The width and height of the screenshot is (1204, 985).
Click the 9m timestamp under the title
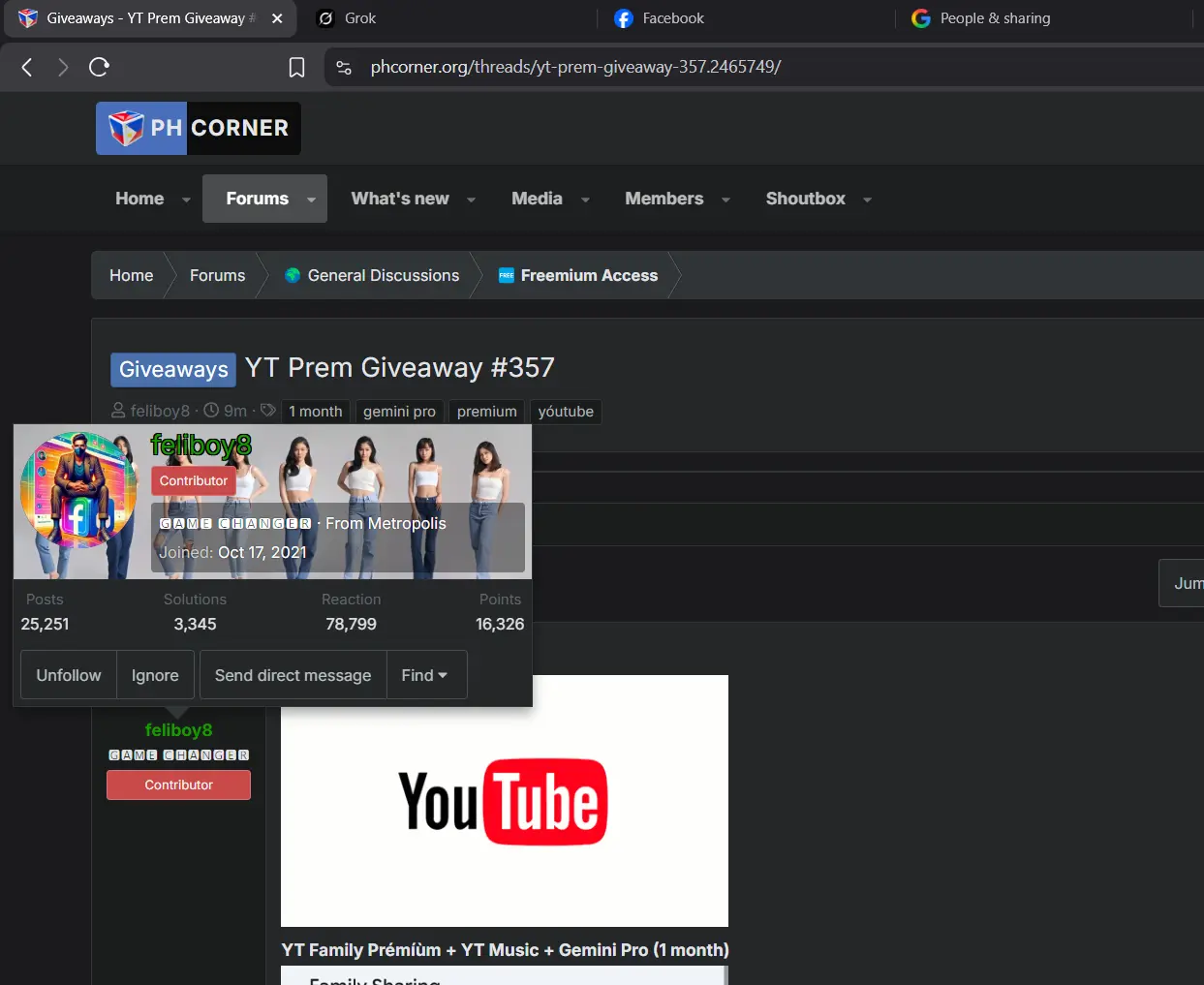[235, 411]
